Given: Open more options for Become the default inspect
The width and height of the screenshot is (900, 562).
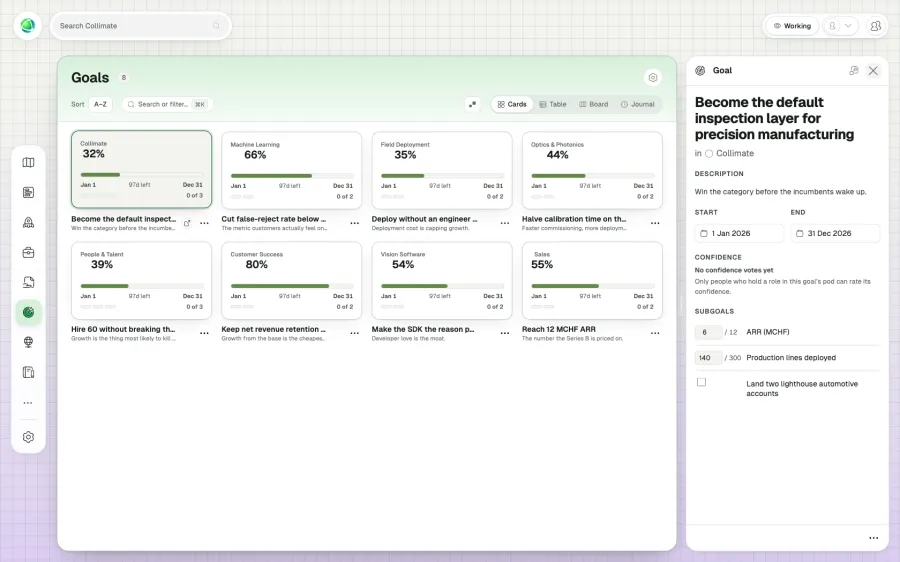Looking at the screenshot, I should (x=204, y=223).
